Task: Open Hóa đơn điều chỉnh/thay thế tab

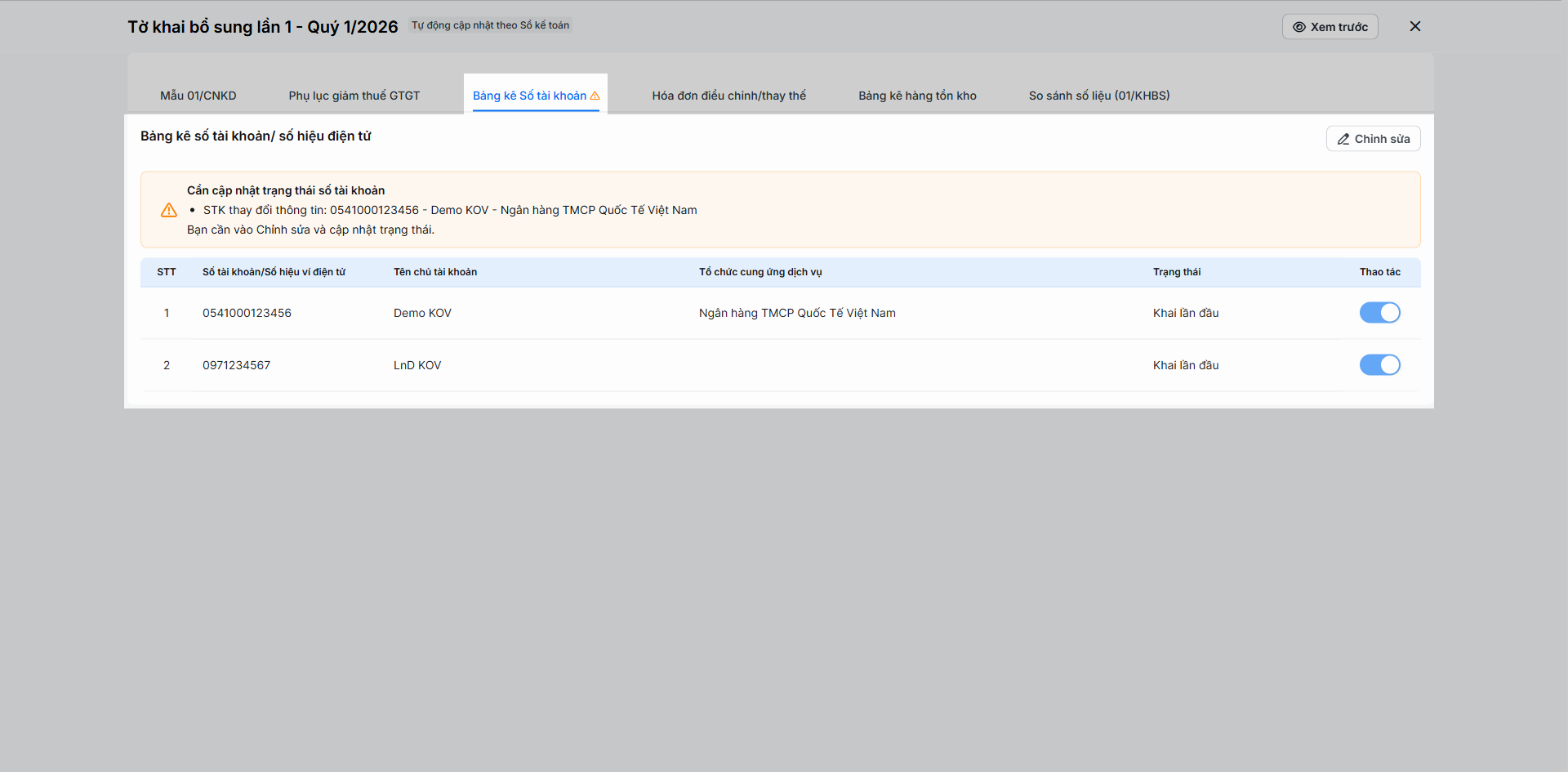Action: pyautogui.click(x=728, y=96)
